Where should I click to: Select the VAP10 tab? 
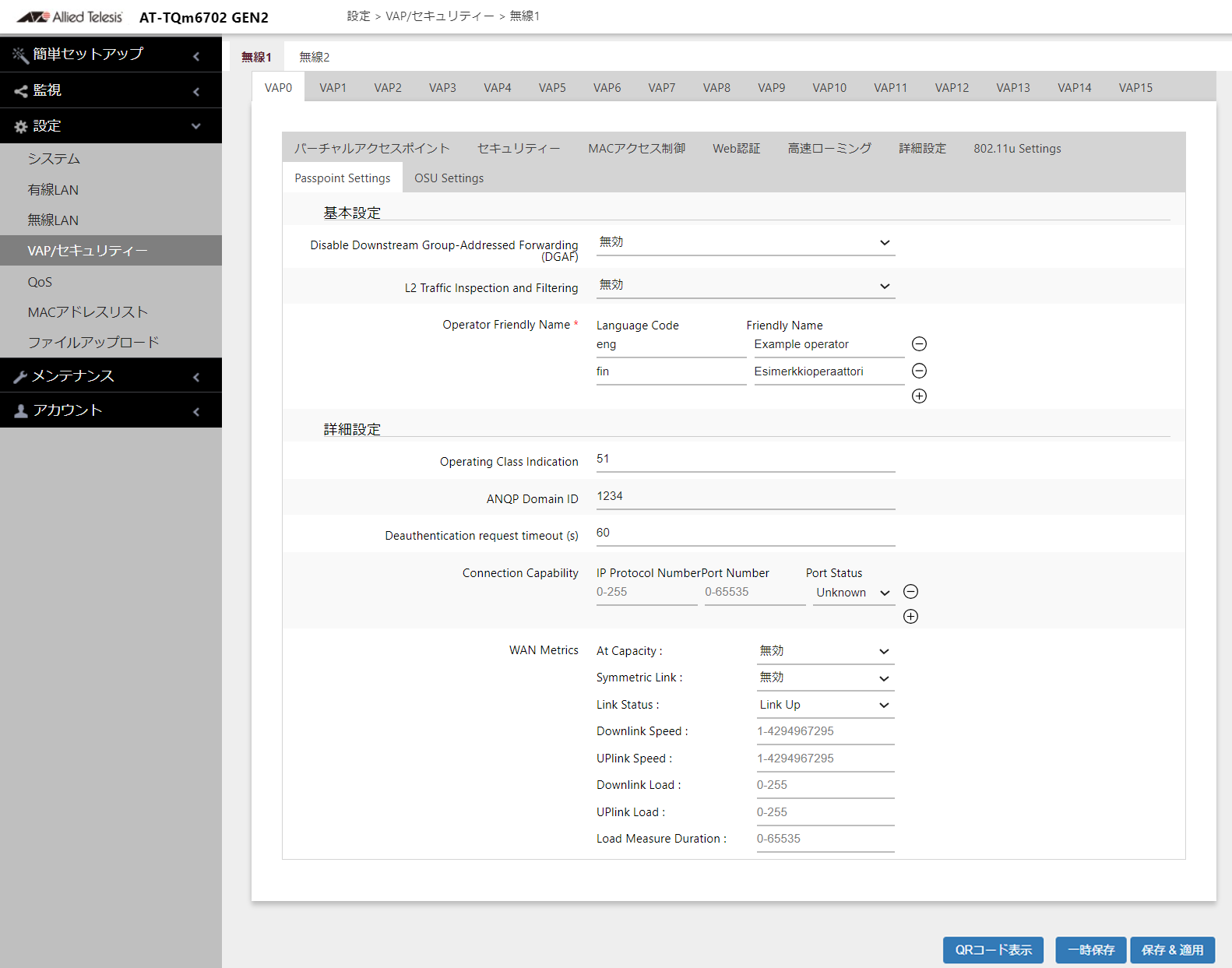click(829, 87)
